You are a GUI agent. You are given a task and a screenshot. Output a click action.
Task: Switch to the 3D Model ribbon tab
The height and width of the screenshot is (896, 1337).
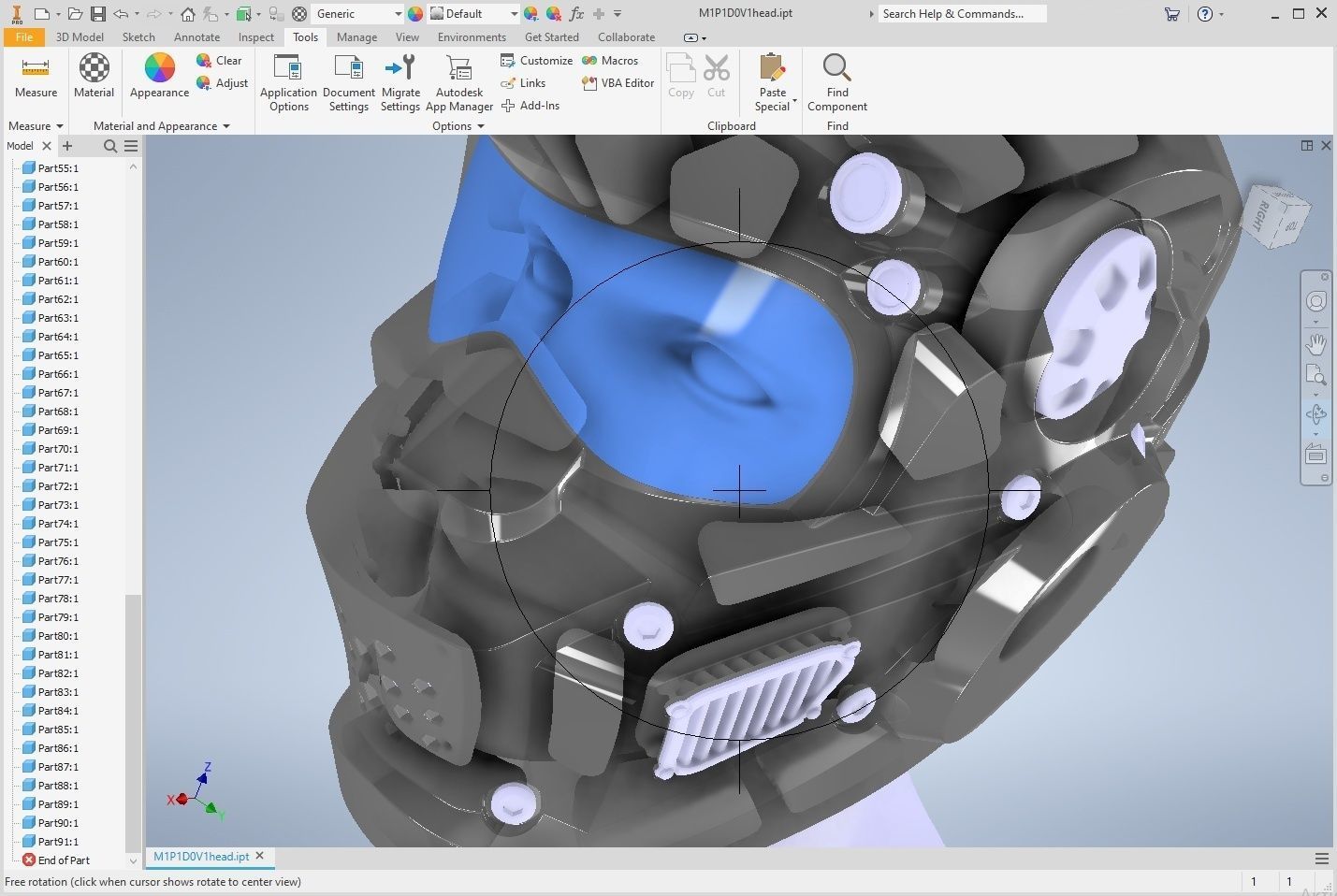[x=80, y=37]
